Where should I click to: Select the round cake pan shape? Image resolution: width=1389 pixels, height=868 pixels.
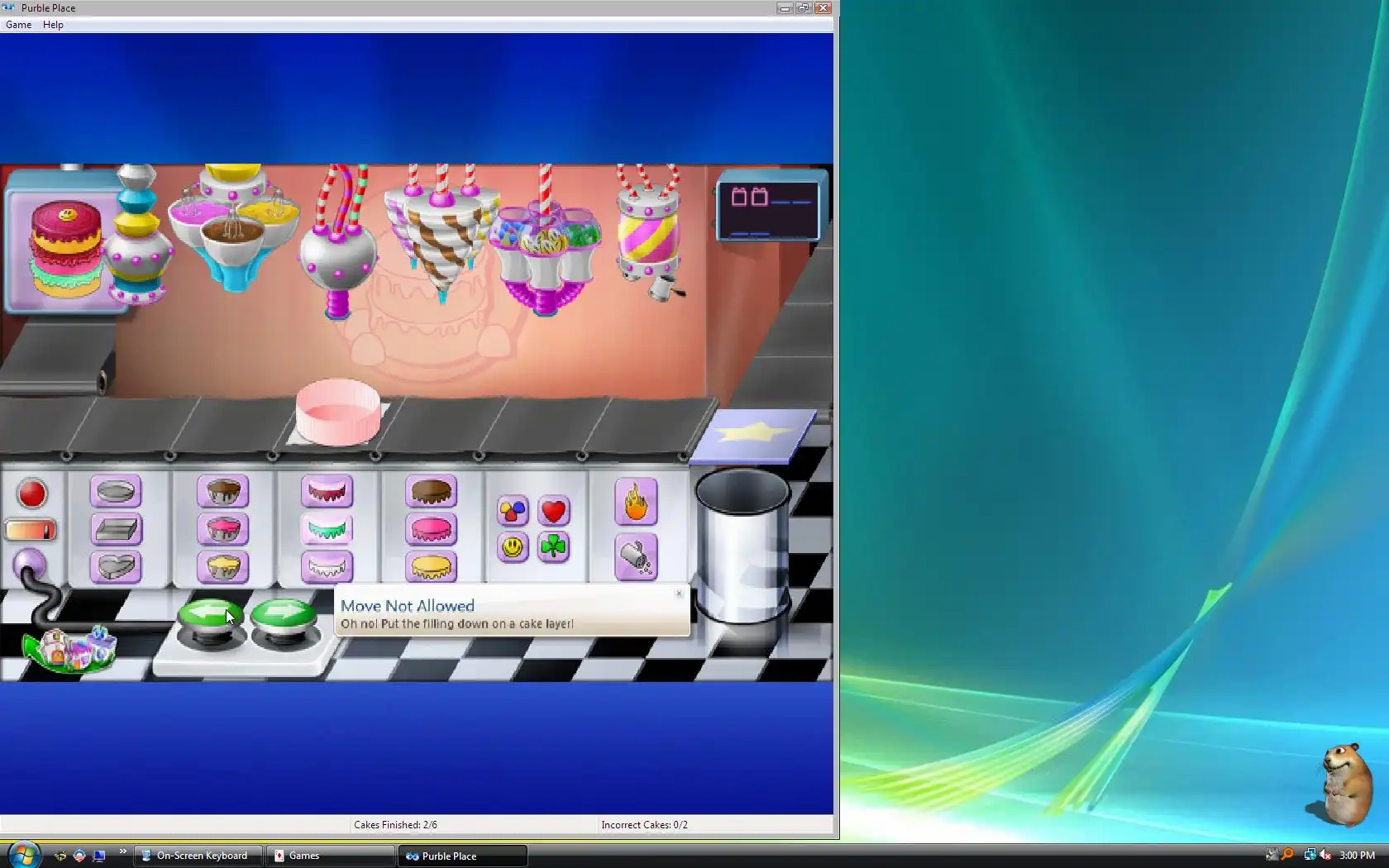[x=116, y=491]
